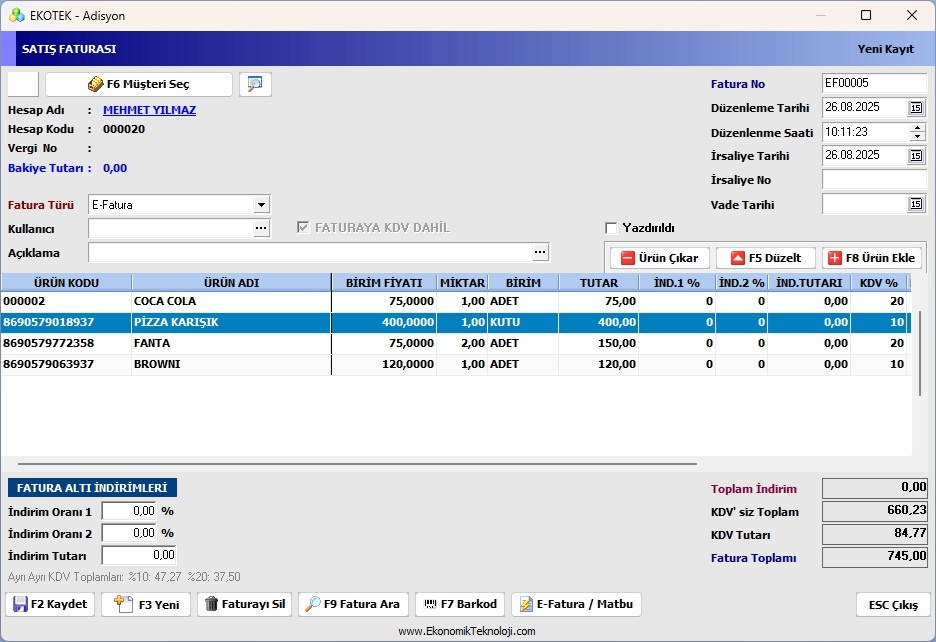Delete the invoice with Faturayı Sil
Screen dimensions: 936x642
pyautogui.click(x=245, y=604)
